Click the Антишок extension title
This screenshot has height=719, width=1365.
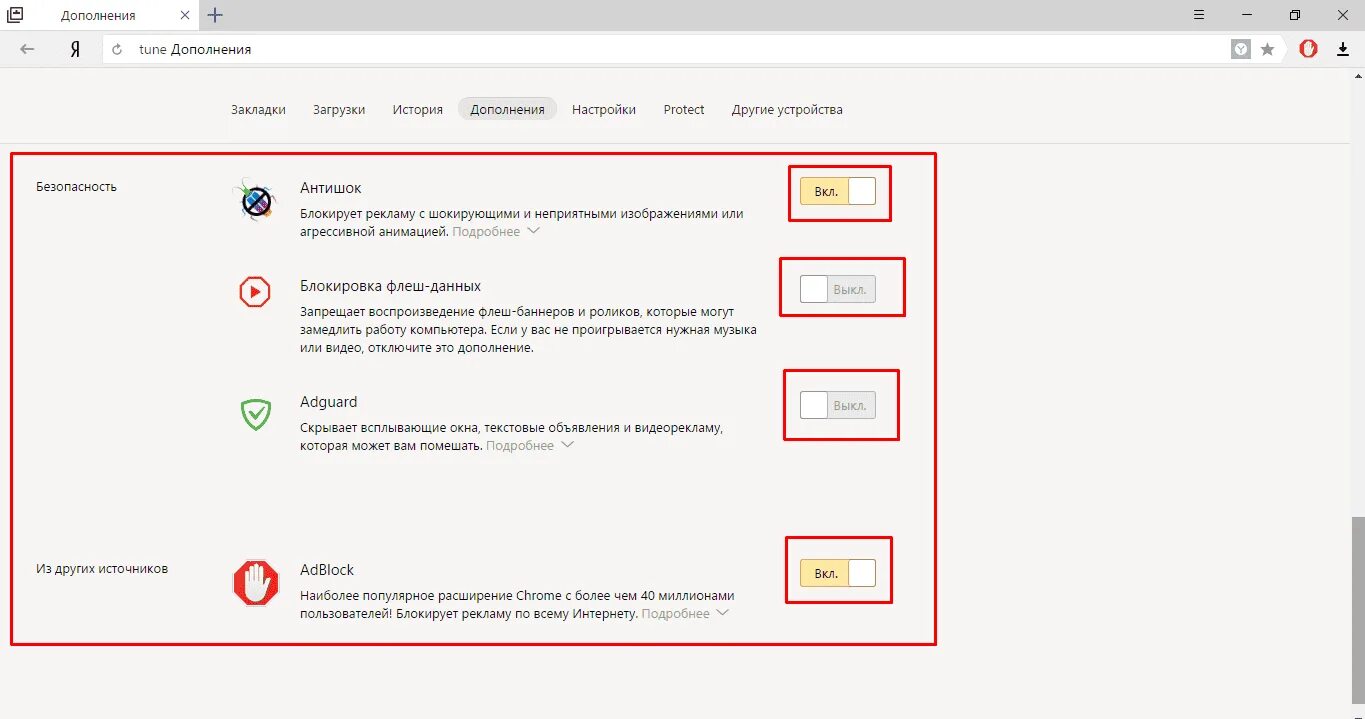331,188
